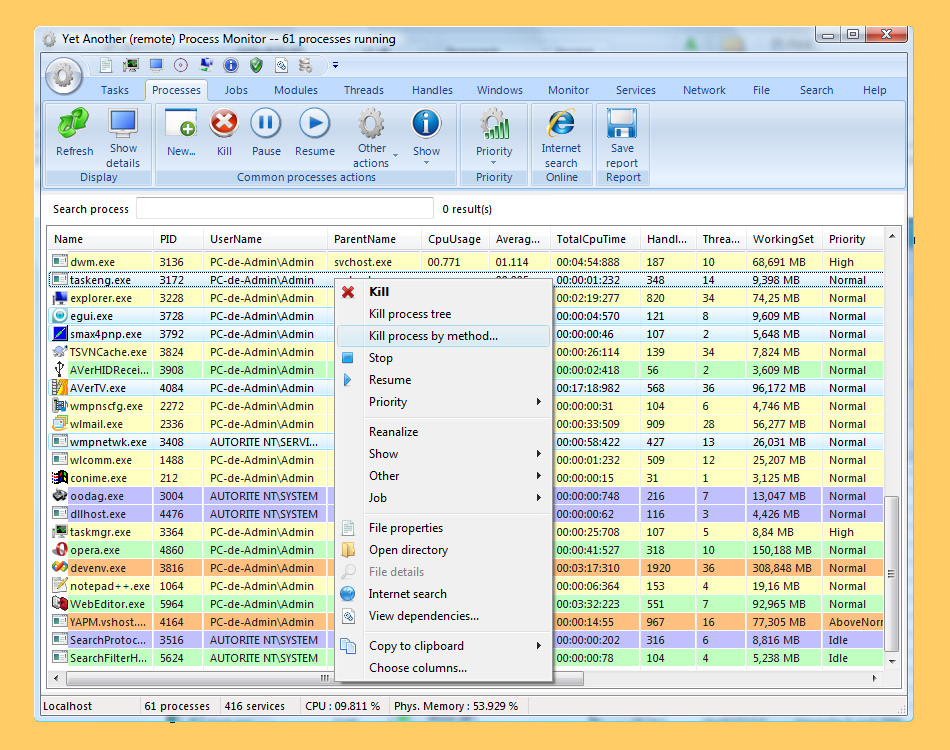Click the horizontal scrollbar right arrow

pyautogui.click(x=874, y=679)
